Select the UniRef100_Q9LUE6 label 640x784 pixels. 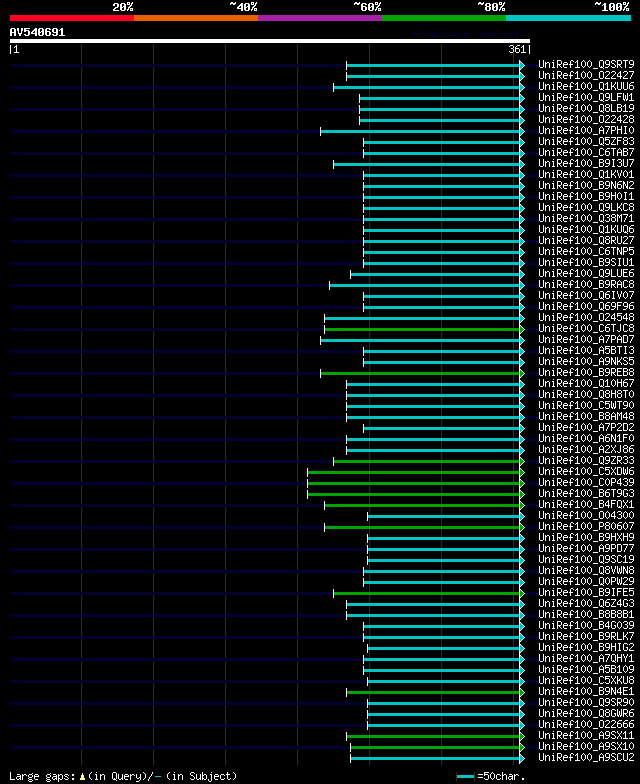(586, 274)
